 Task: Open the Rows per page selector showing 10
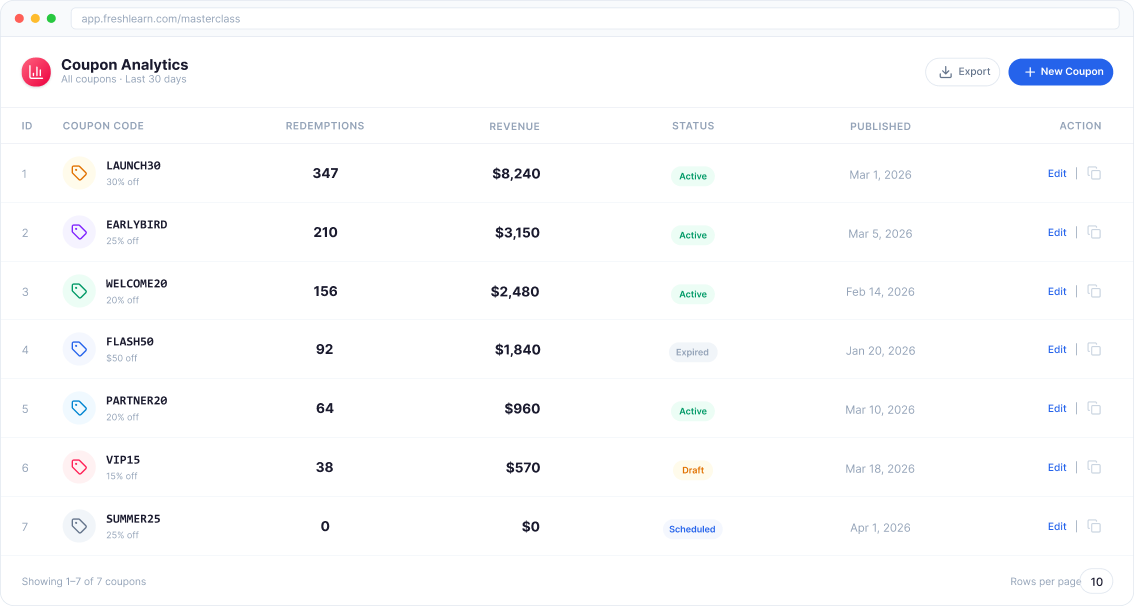[1096, 581]
